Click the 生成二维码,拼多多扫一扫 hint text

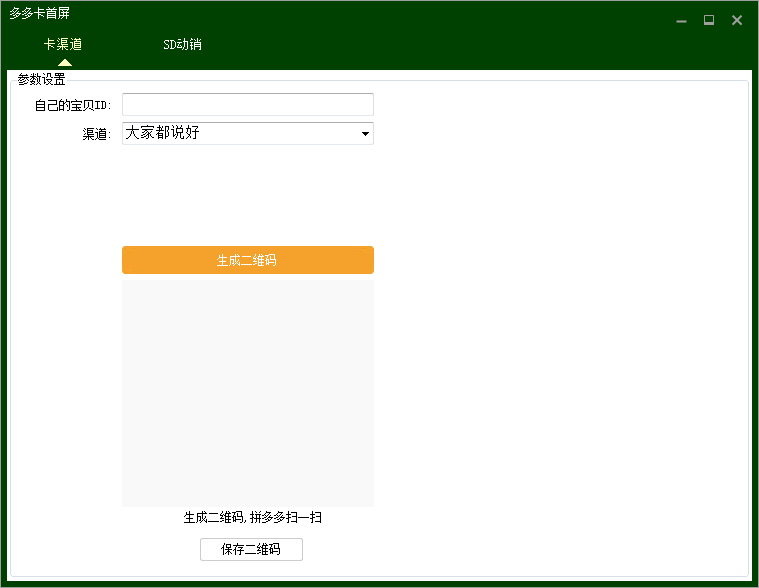tap(252, 518)
